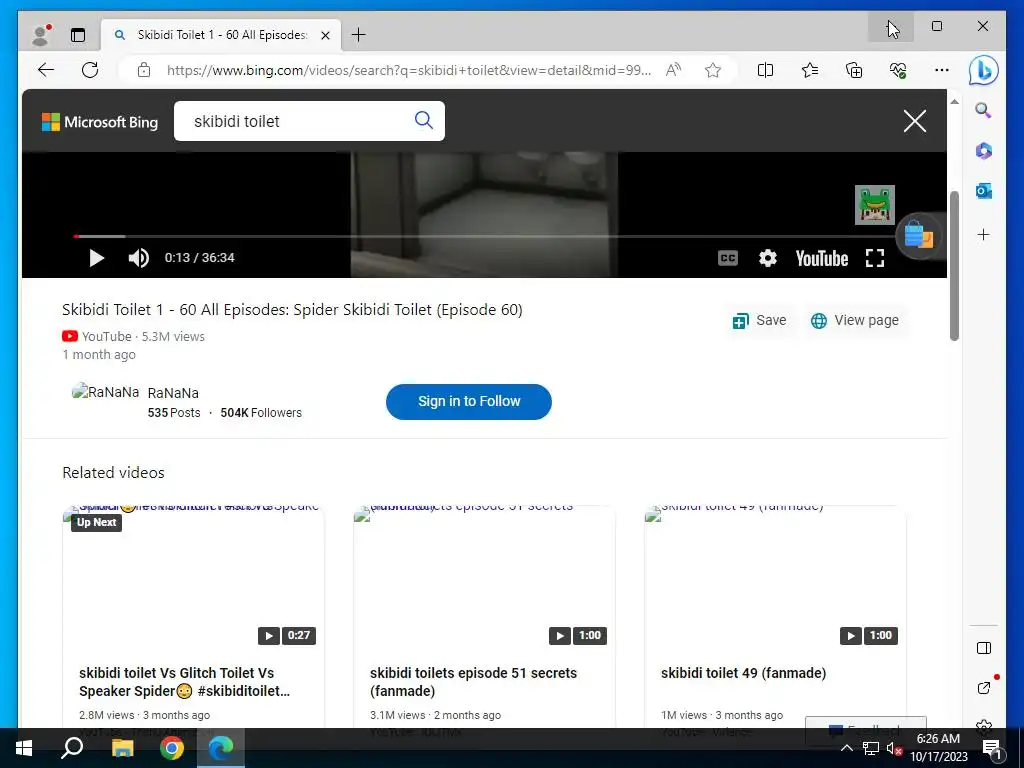Open the tab actions menu icon
This screenshot has height=768, width=1024.
78,35
